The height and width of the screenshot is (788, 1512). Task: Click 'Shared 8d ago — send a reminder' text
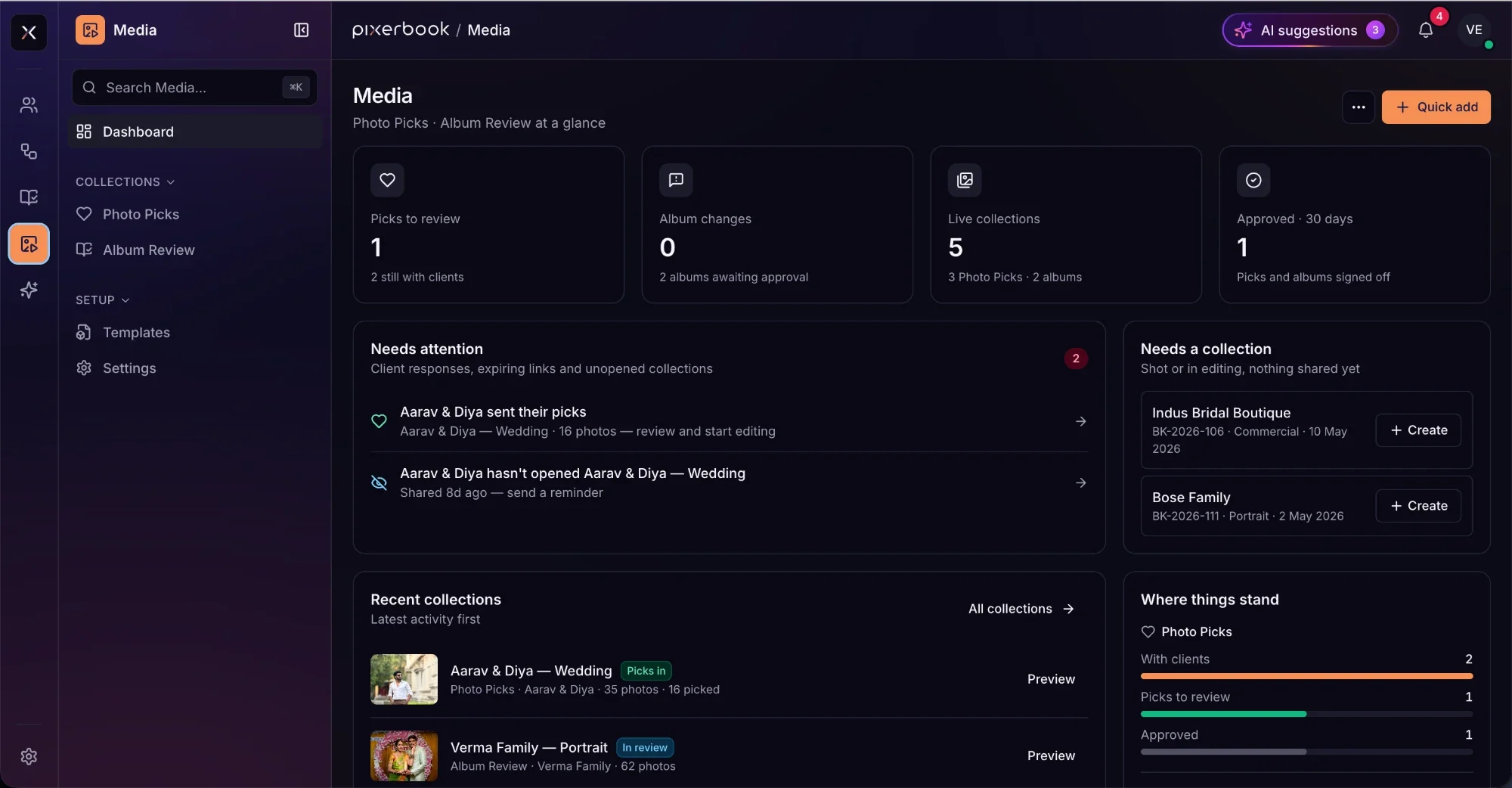click(x=501, y=492)
